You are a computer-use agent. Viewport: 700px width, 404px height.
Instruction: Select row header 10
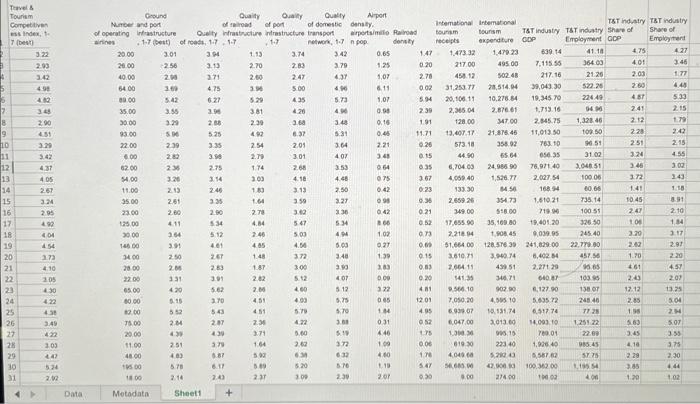click(x=5, y=145)
